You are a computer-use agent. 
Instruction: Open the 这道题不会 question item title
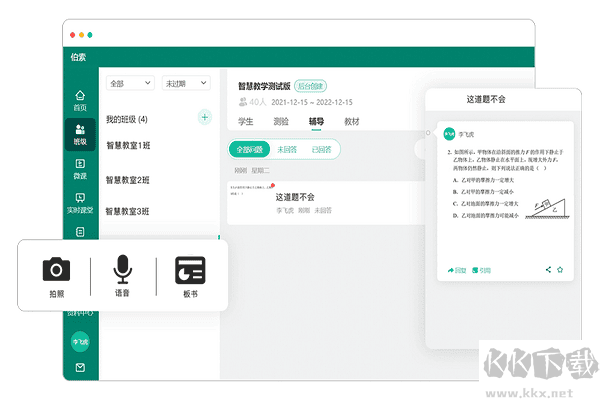pos(295,197)
